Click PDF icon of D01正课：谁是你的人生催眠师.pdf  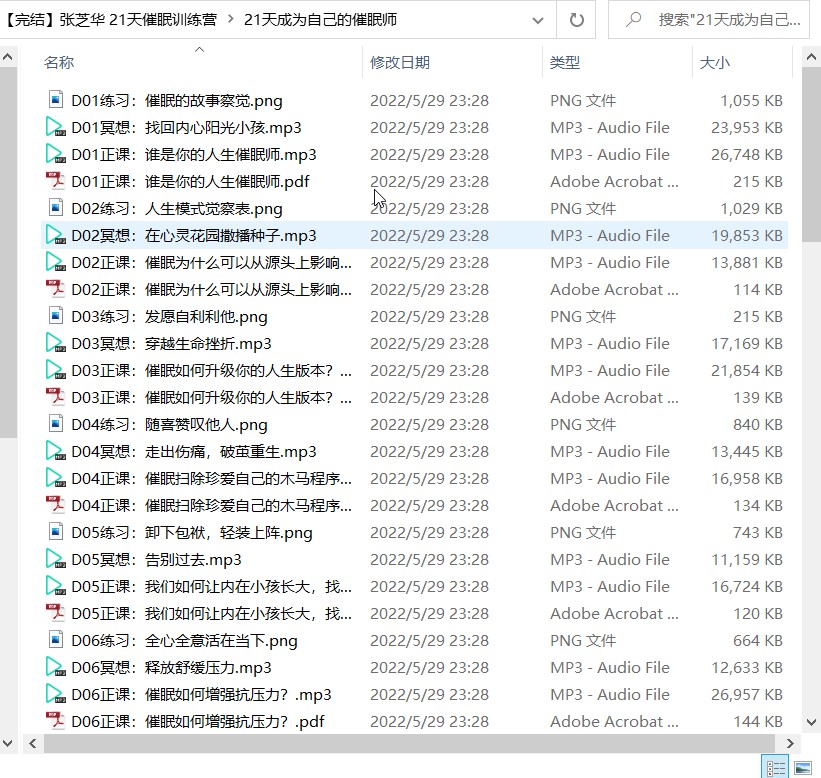tap(56, 181)
